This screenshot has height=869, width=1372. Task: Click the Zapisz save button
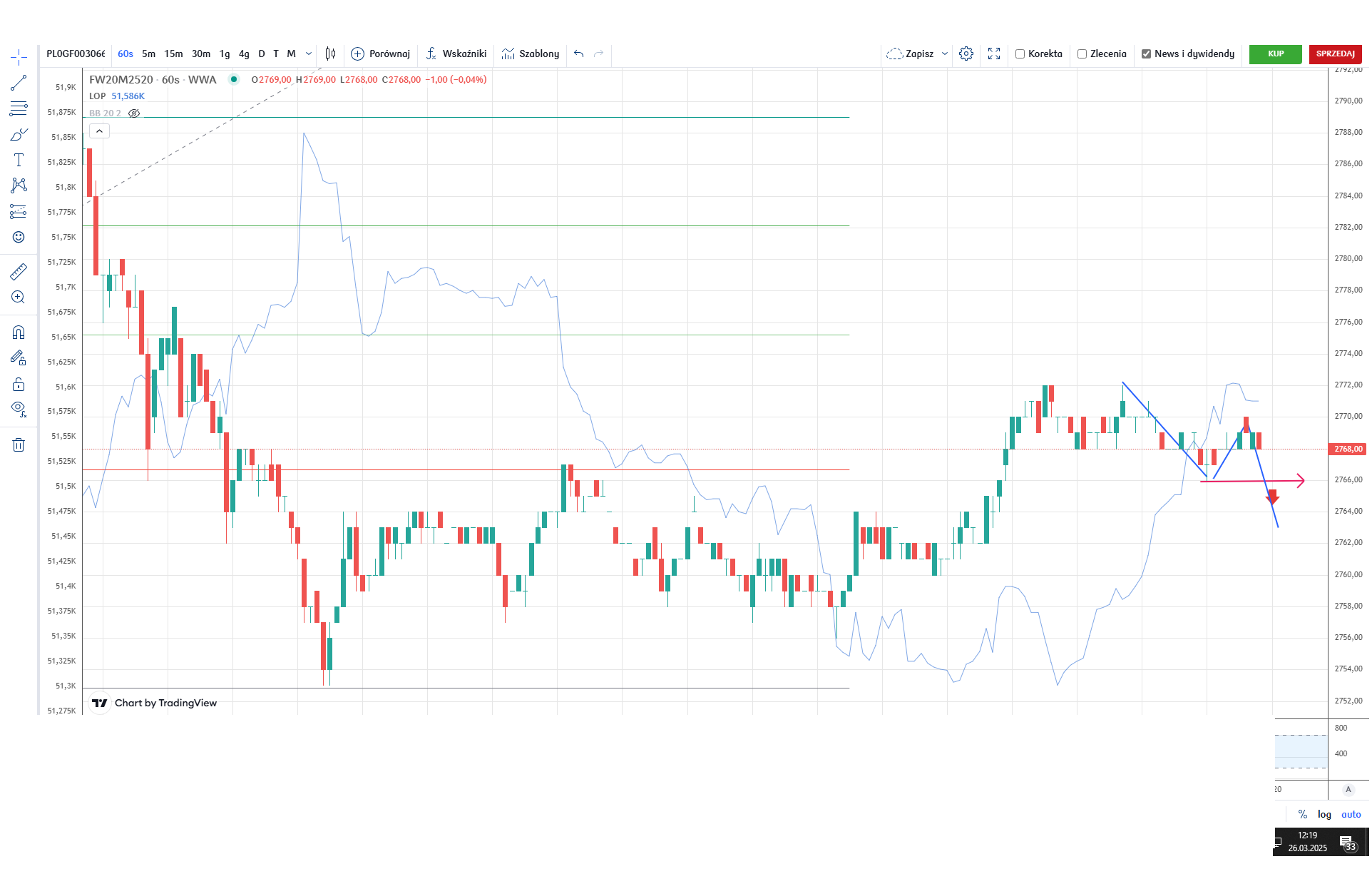[x=910, y=54]
